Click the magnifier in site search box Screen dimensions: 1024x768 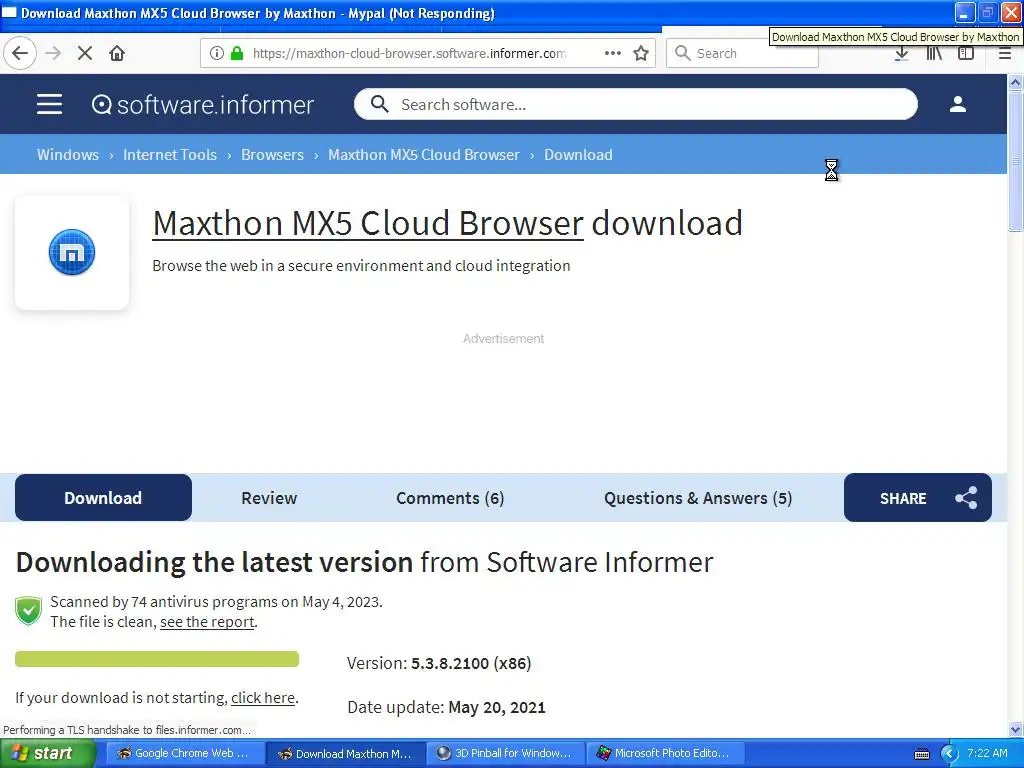[x=379, y=104]
